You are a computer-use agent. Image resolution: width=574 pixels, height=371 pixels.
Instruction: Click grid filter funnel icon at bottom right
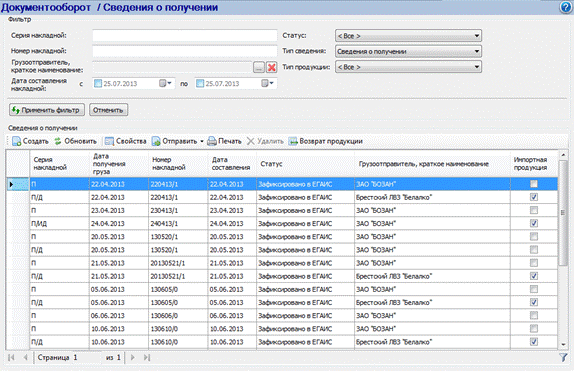click(563, 357)
